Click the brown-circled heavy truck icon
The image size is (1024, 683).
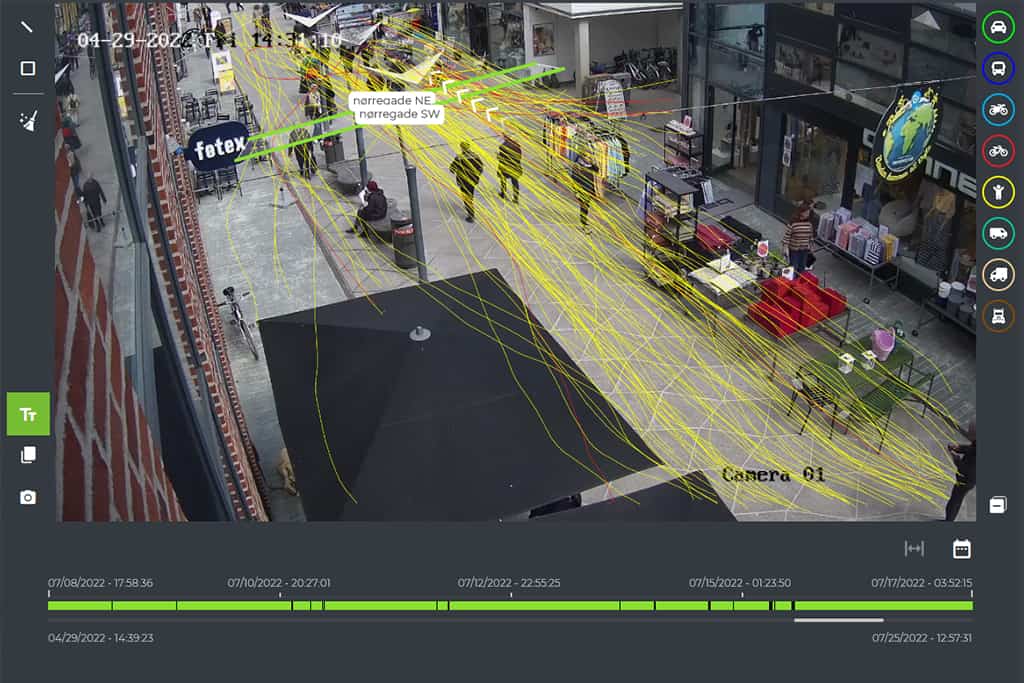[x=998, y=315]
